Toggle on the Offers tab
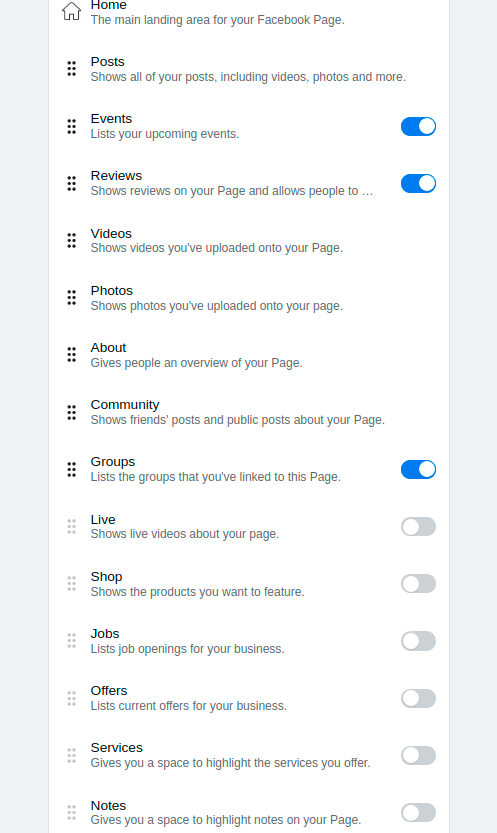 418,698
